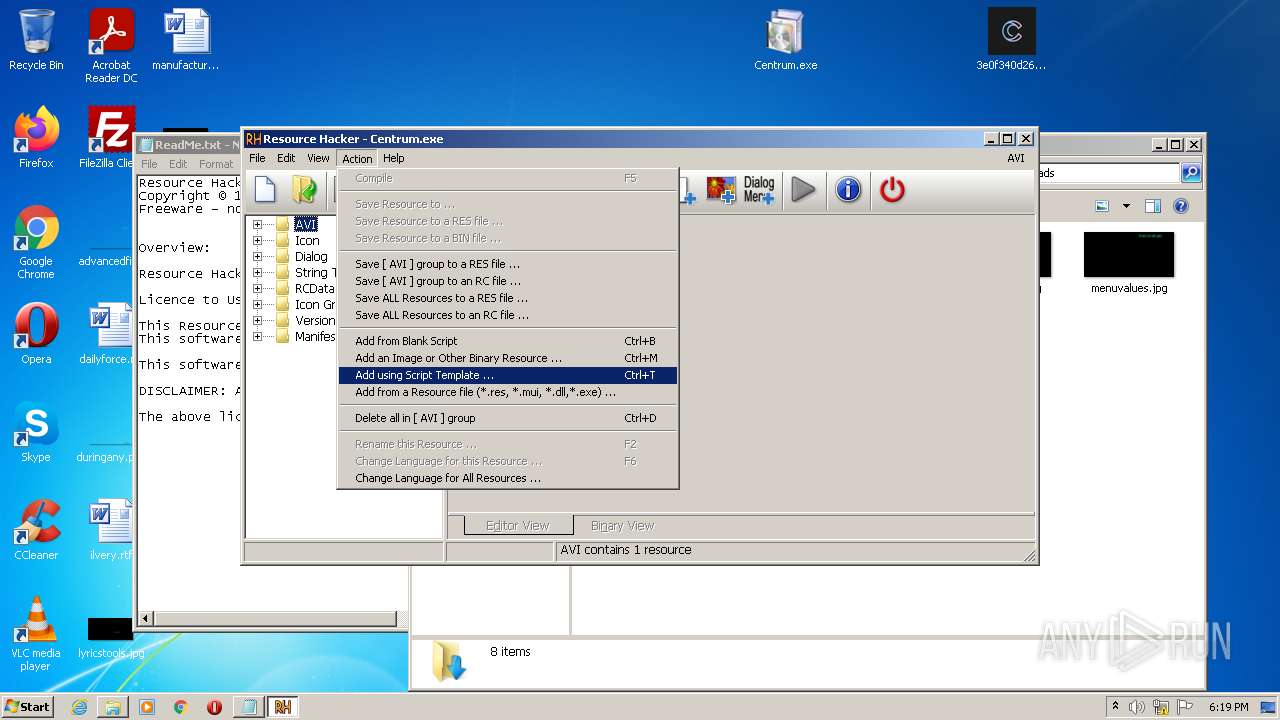The height and width of the screenshot is (720, 1280).
Task: Select Centrum.exe desktop icon
Action: 786,40
